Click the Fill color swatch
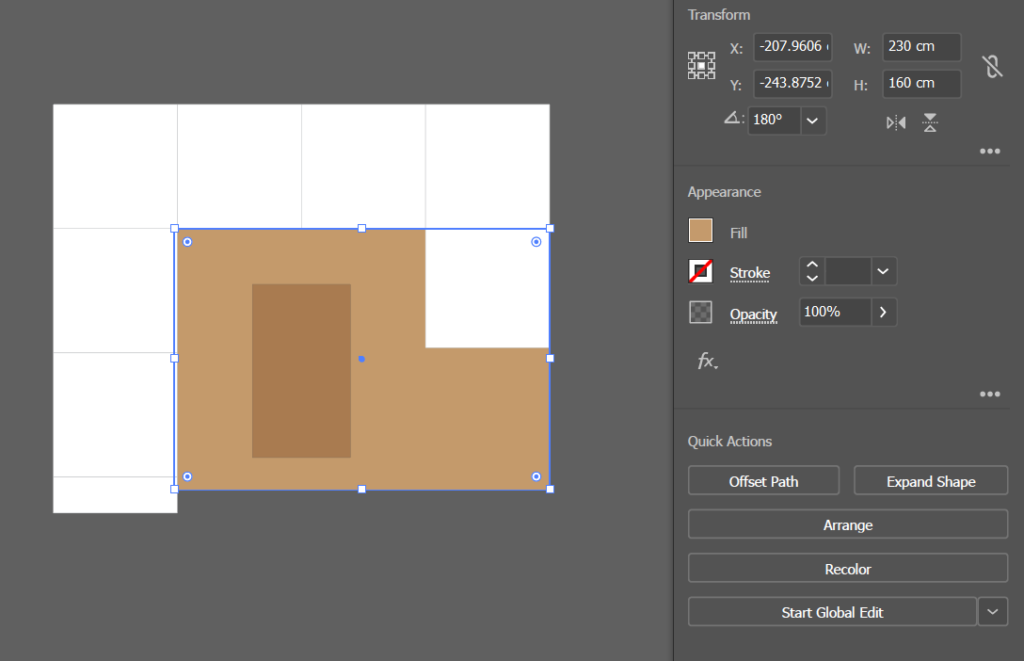The height and width of the screenshot is (661, 1024). 701,231
